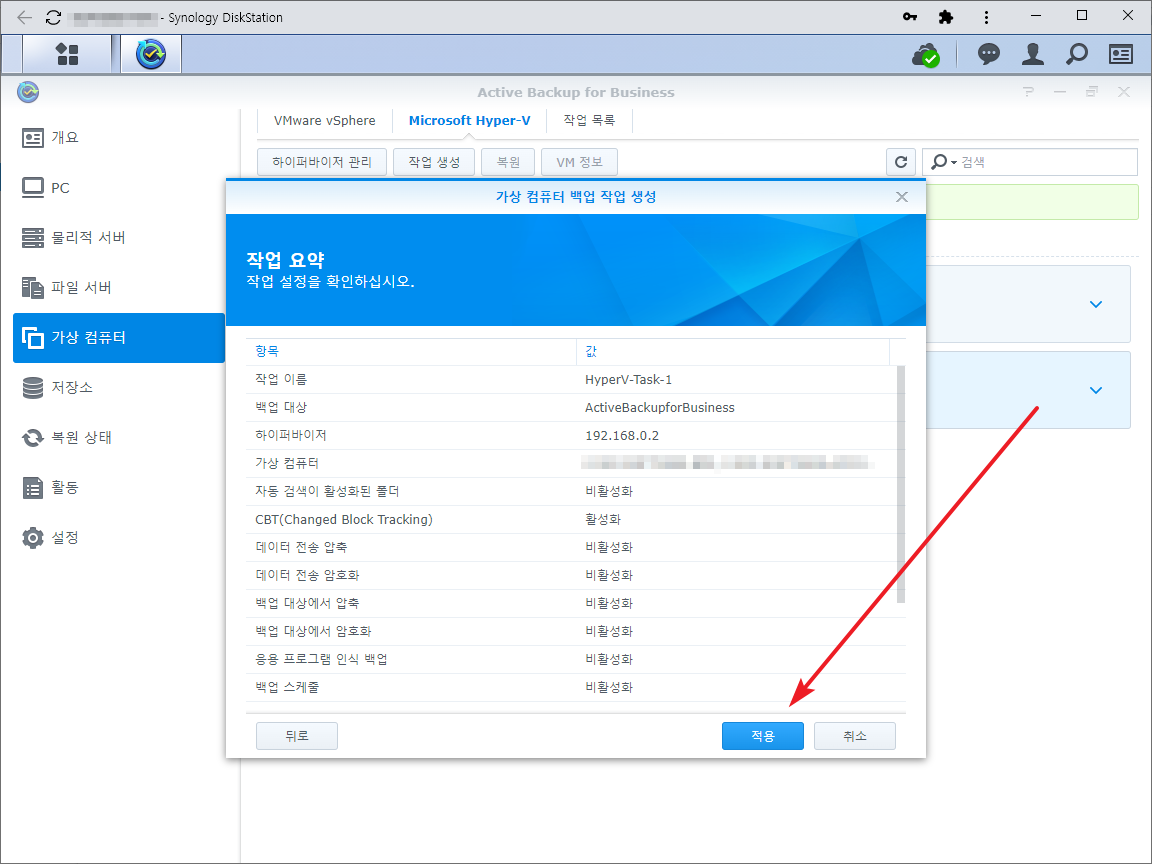This screenshot has width=1152, height=864.
Task: Click the 적용 button to apply
Action: point(763,735)
